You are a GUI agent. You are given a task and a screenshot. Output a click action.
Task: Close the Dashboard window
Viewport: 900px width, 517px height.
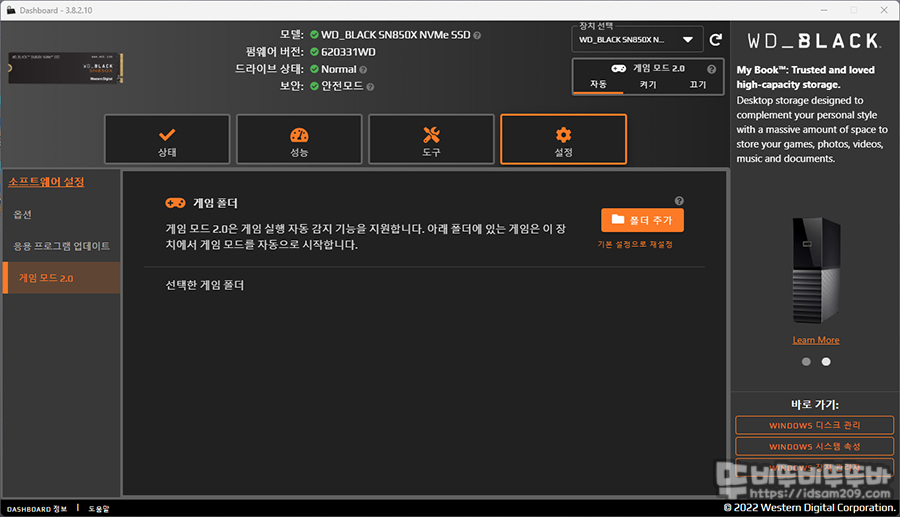point(884,10)
